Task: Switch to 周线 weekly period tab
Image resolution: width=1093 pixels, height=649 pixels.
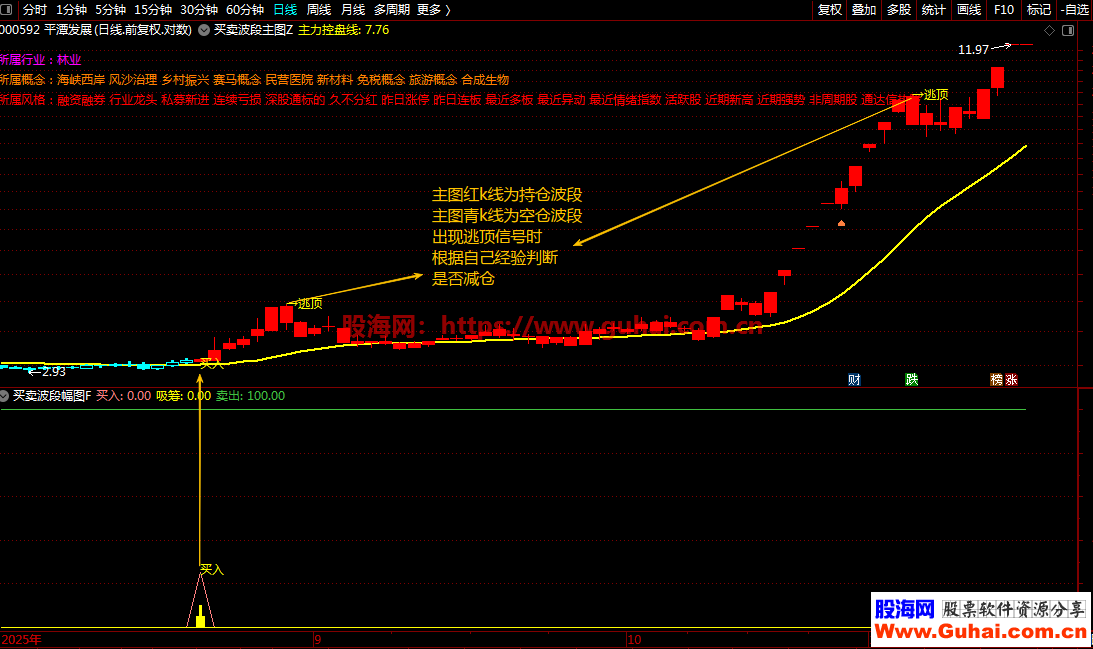Action: click(x=318, y=9)
